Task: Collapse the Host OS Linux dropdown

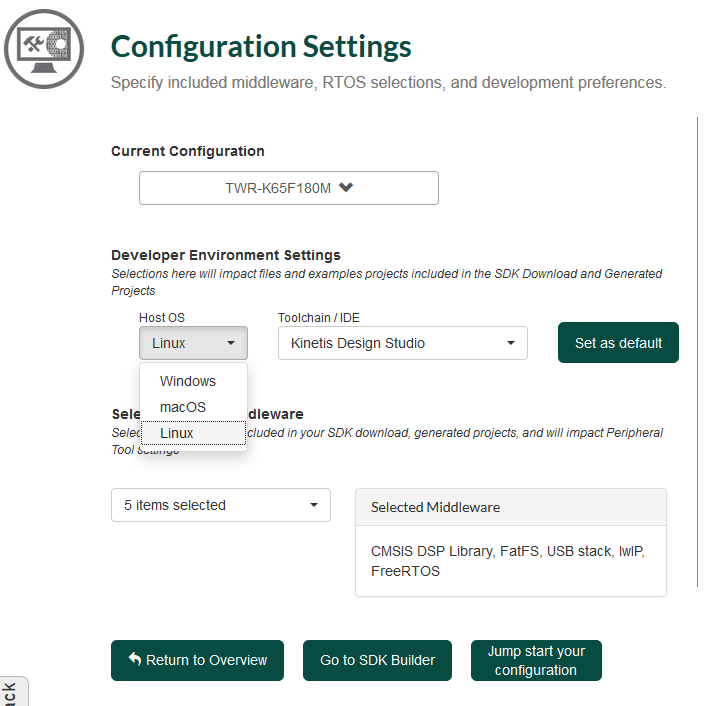Action: tap(192, 343)
